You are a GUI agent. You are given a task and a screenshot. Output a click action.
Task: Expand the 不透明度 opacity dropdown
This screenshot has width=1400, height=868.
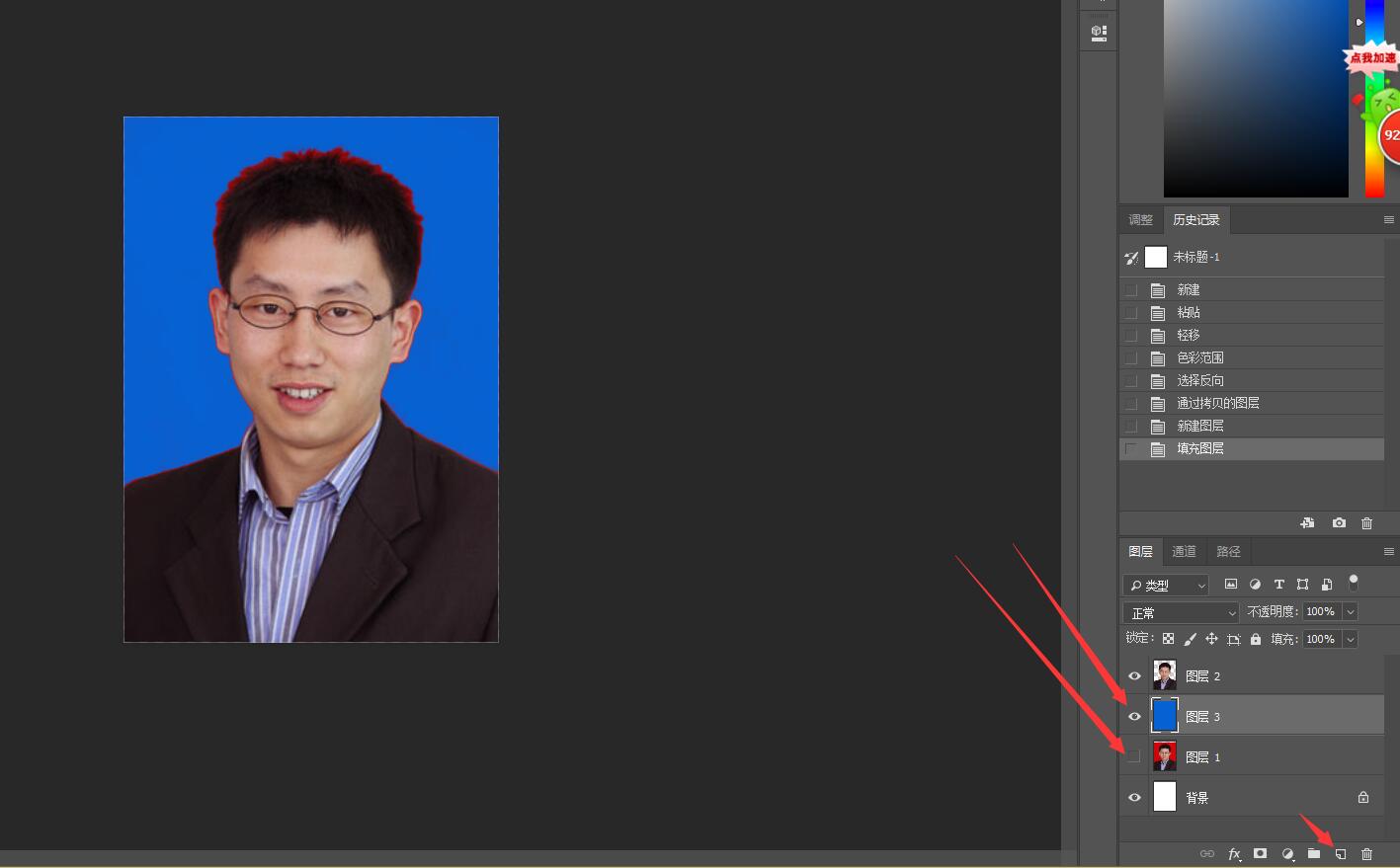point(1350,611)
